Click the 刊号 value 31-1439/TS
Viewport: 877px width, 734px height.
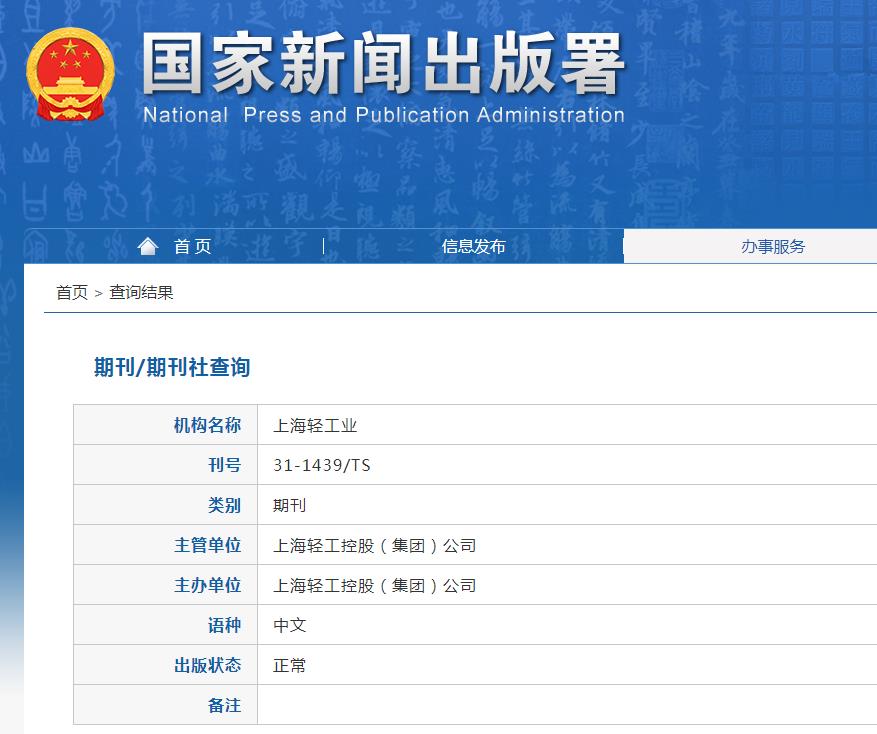pos(322,464)
